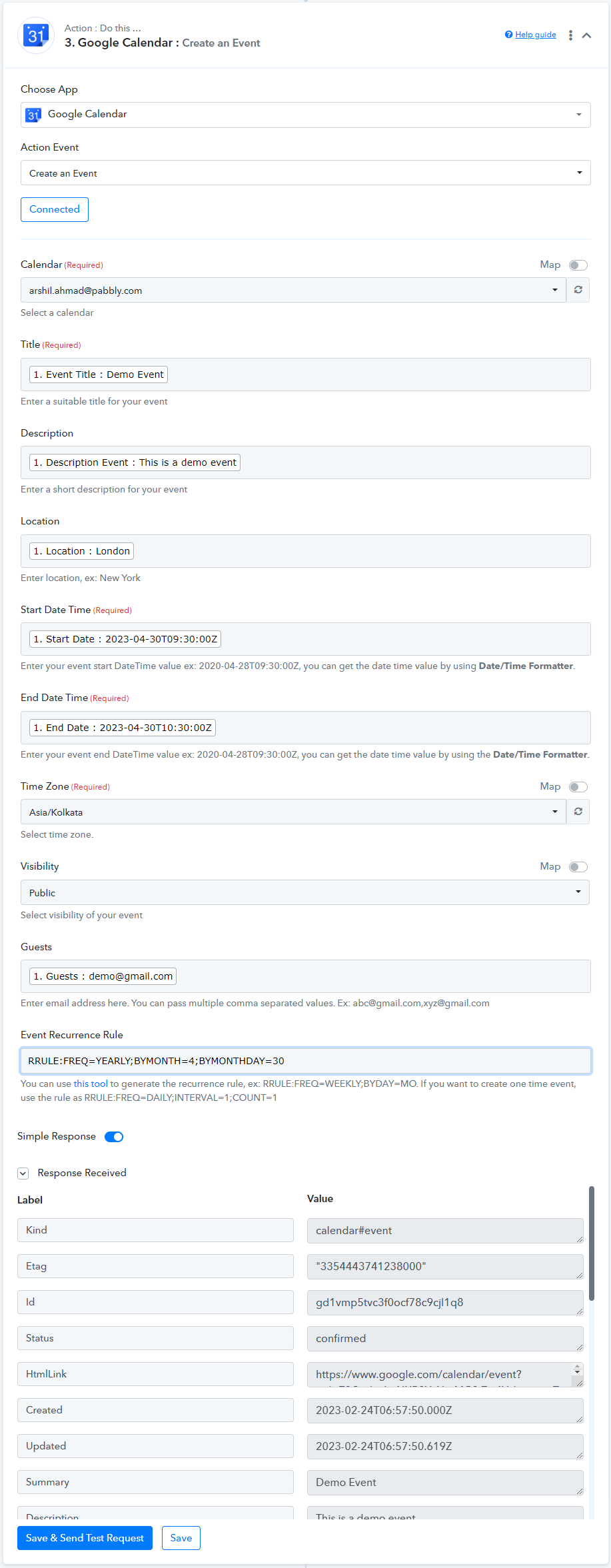
Task: Toggle the Calendar Map switch
Action: click(578, 265)
